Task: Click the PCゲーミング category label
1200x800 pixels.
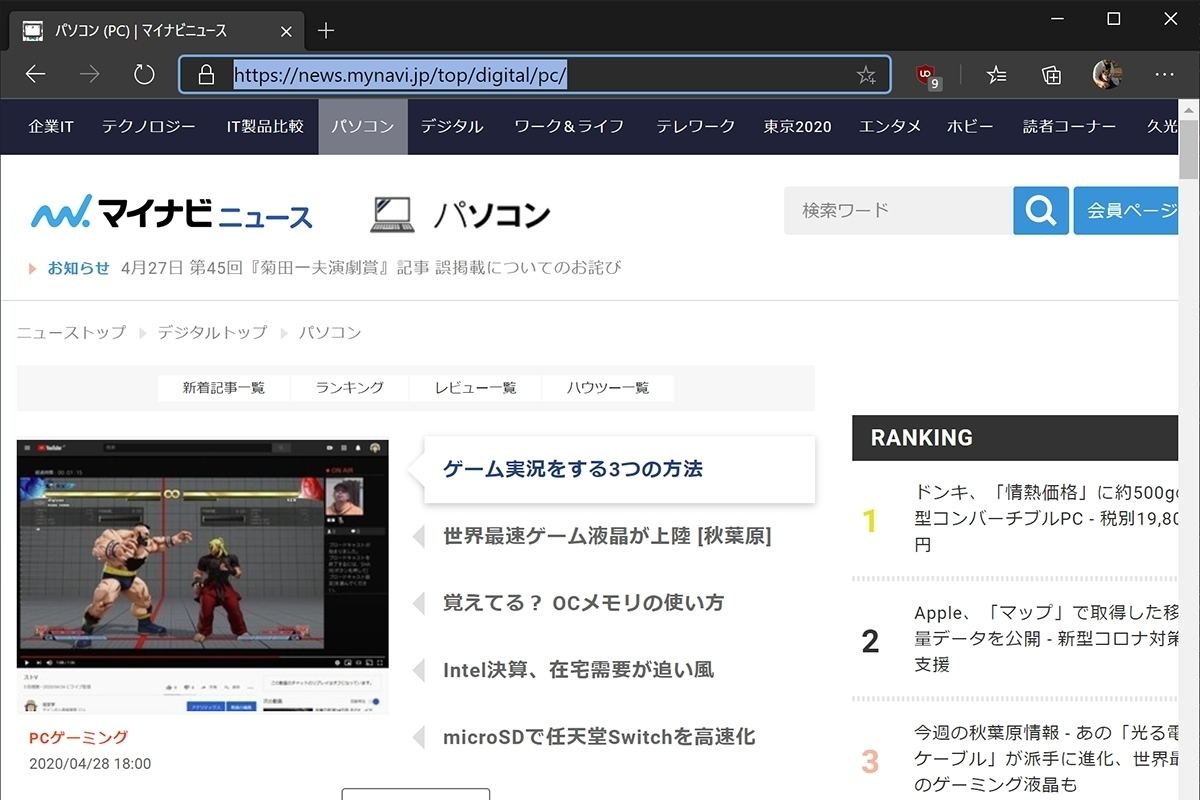Action: (x=79, y=738)
